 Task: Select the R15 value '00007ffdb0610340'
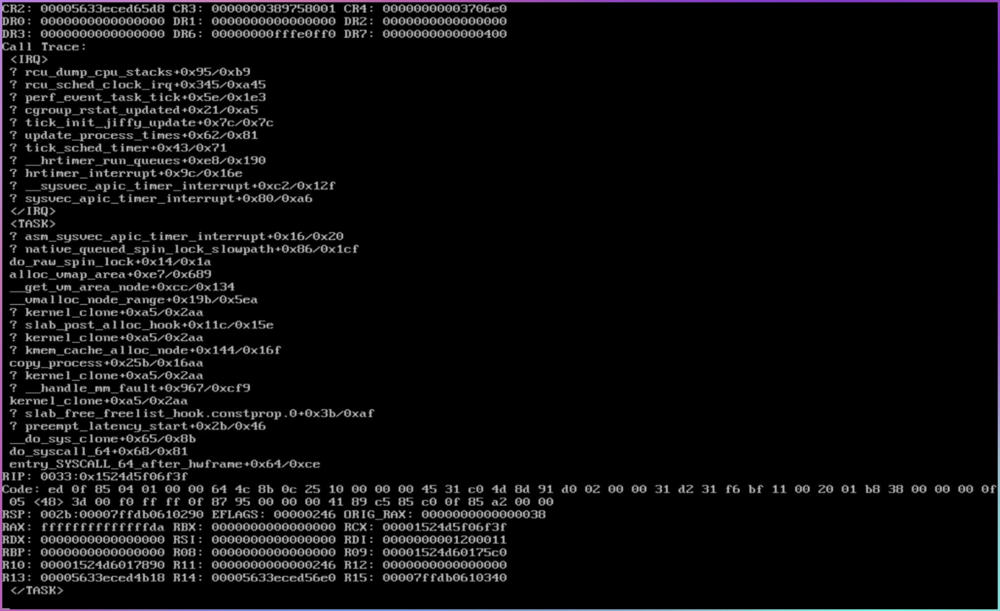(445, 578)
